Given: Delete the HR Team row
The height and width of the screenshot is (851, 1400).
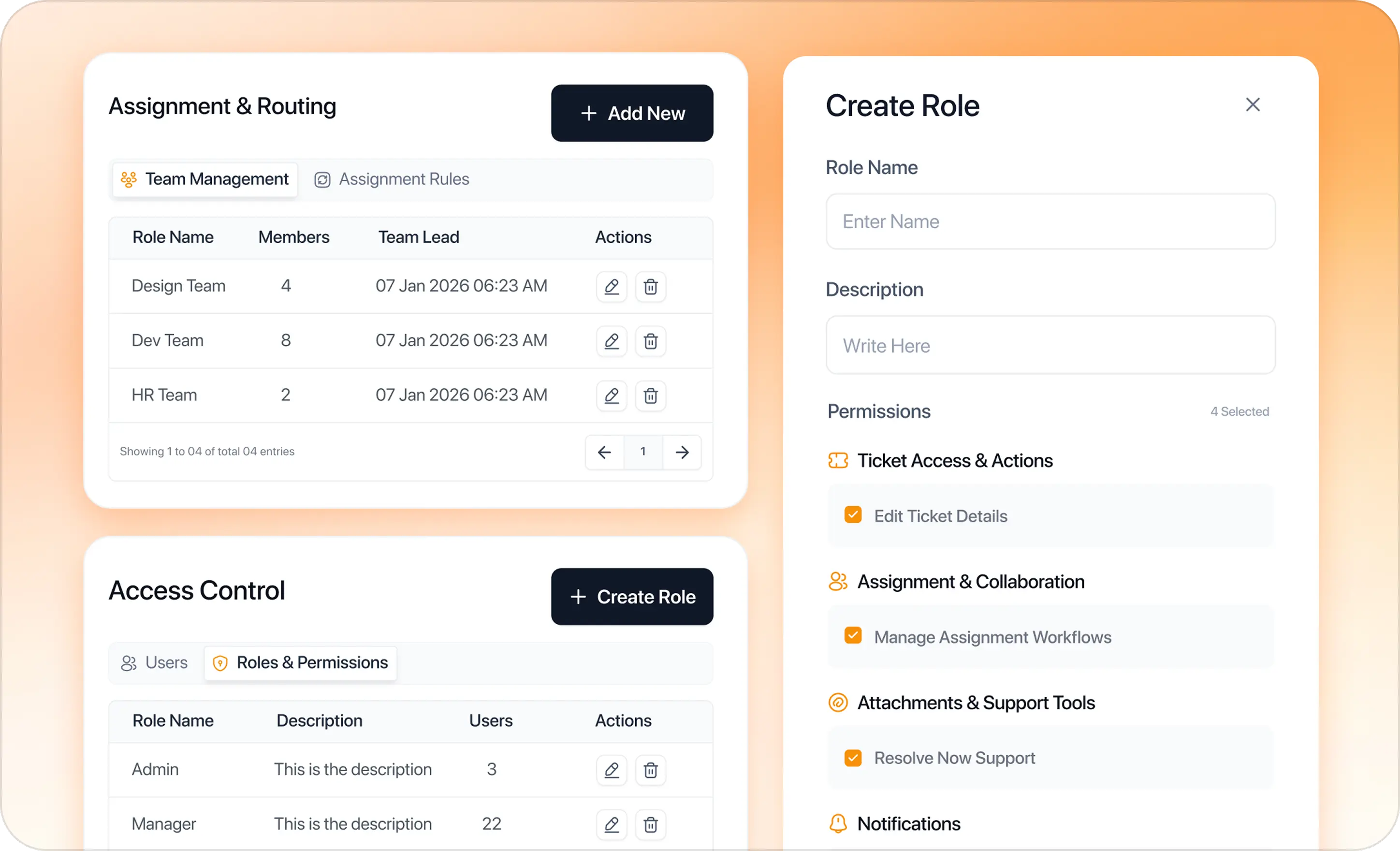Looking at the screenshot, I should (x=651, y=396).
